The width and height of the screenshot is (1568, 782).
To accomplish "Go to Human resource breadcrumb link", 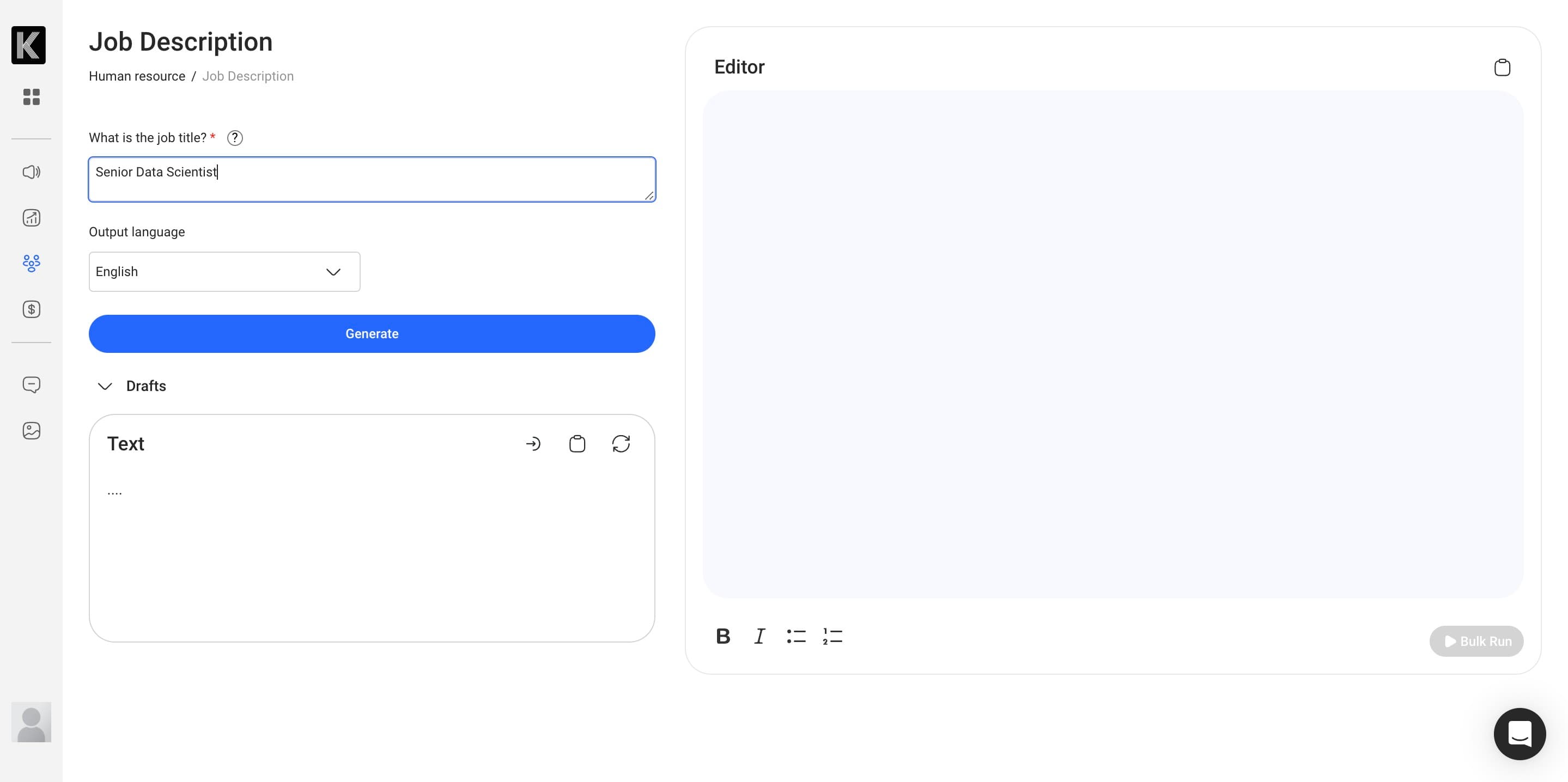I will [x=137, y=76].
